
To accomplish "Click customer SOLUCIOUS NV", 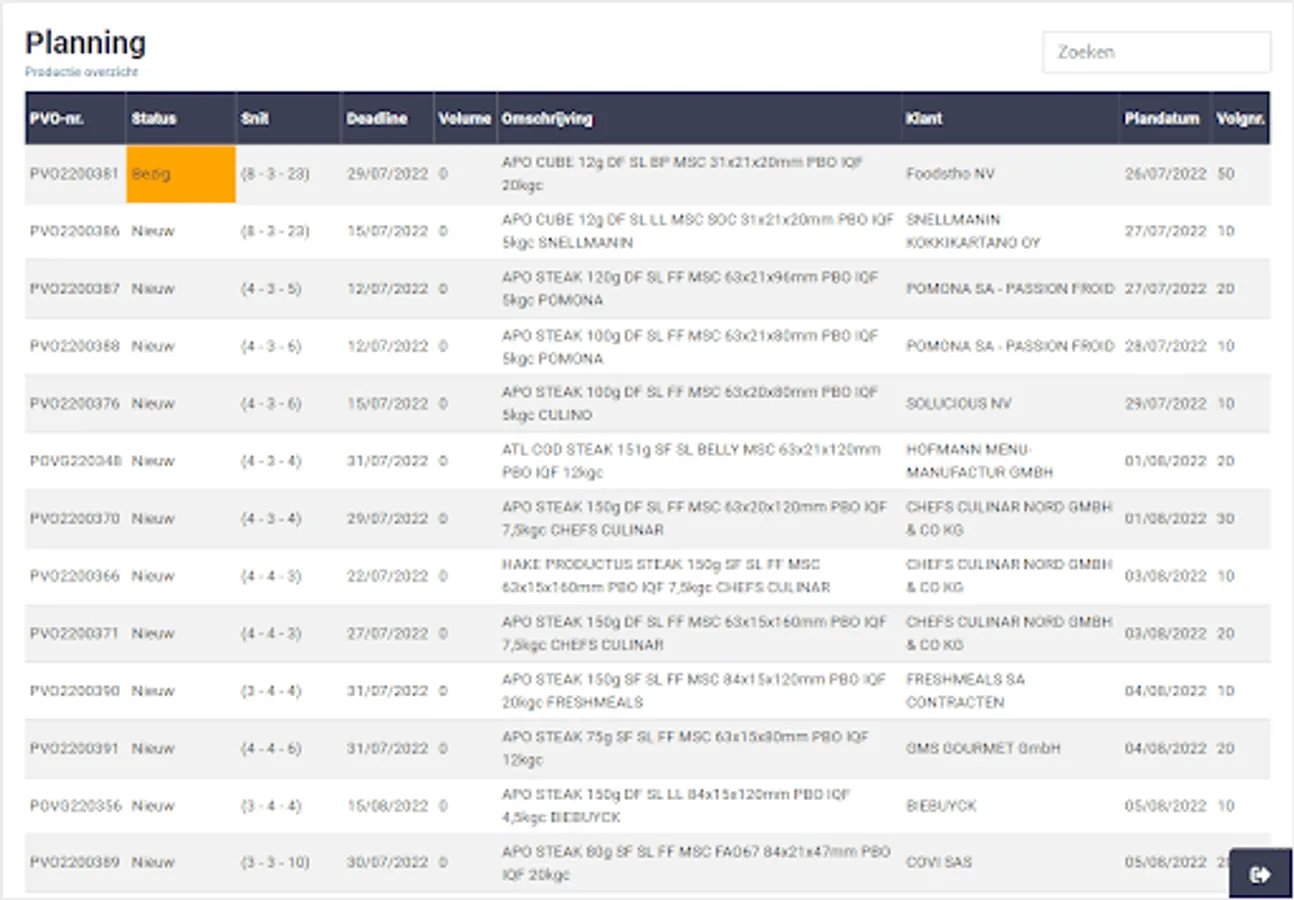I will pos(958,404).
